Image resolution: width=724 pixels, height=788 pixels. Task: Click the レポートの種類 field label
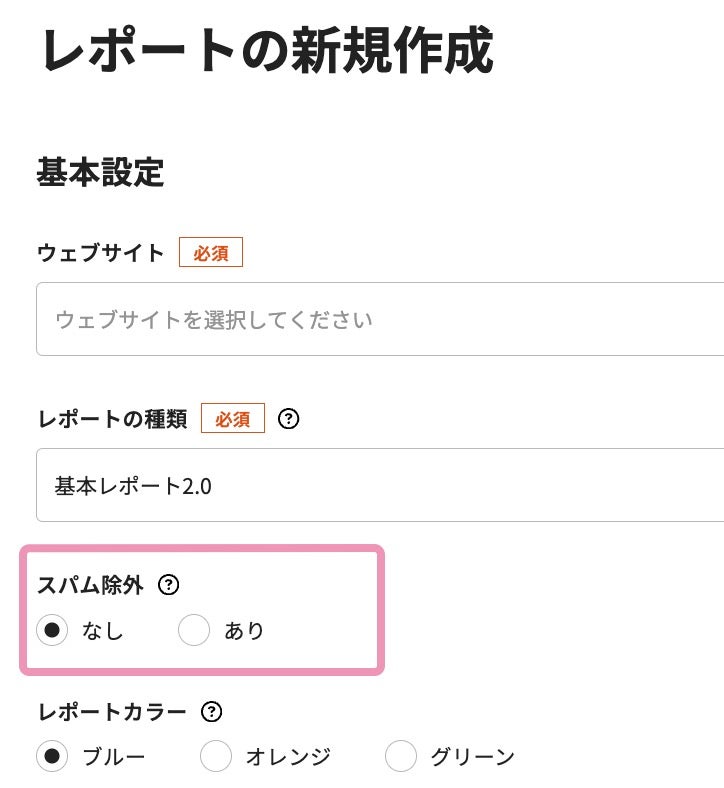coord(111,419)
